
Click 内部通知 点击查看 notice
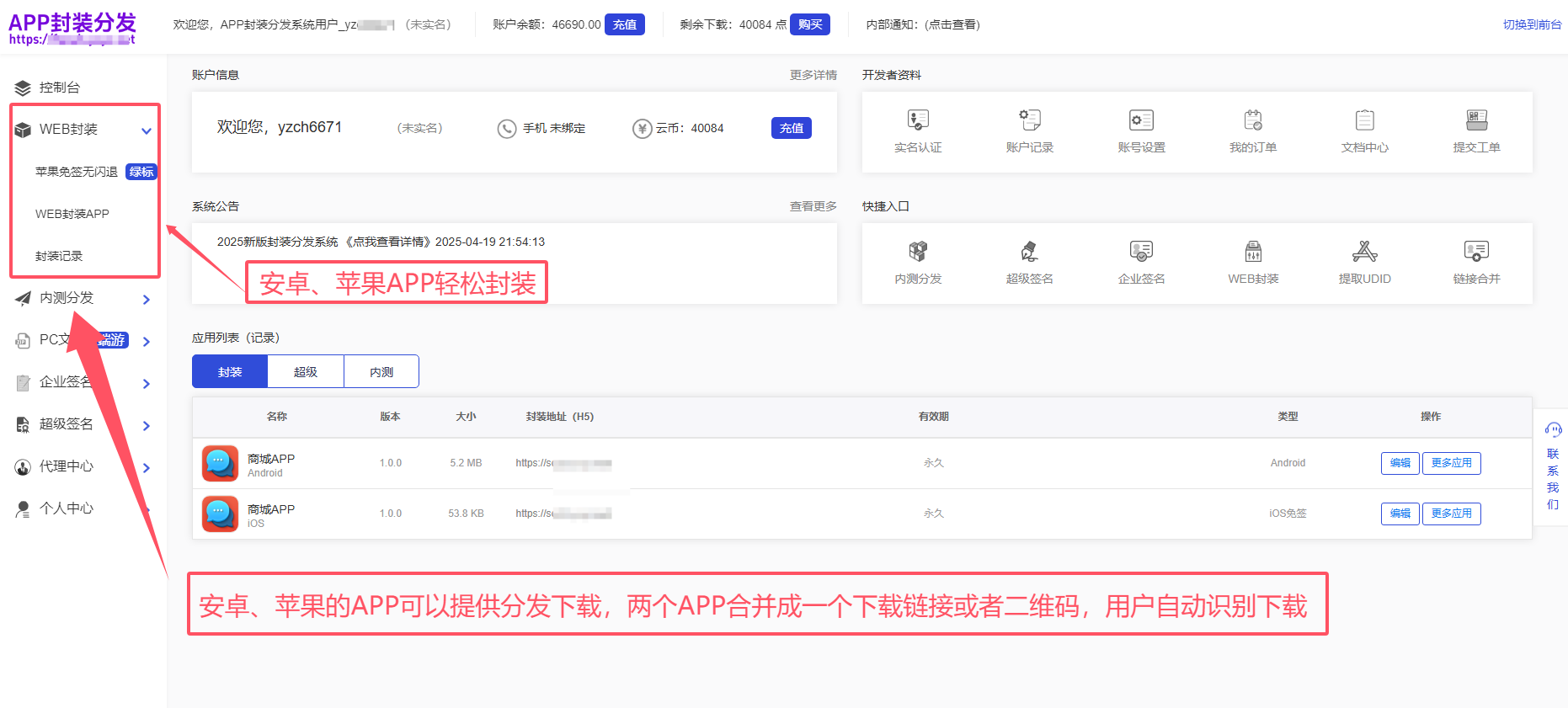pos(923,24)
